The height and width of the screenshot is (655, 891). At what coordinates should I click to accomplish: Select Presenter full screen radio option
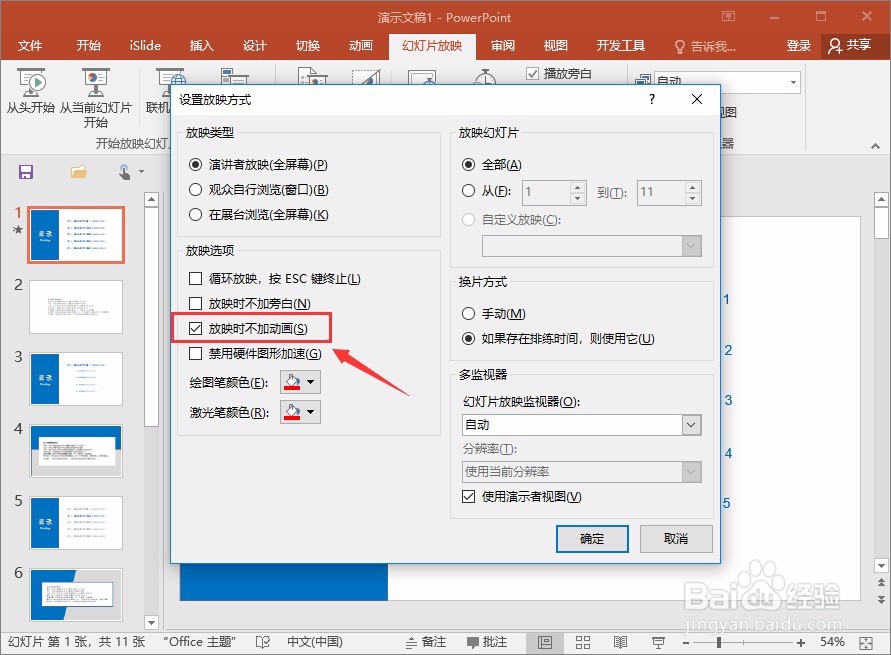[195, 165]
